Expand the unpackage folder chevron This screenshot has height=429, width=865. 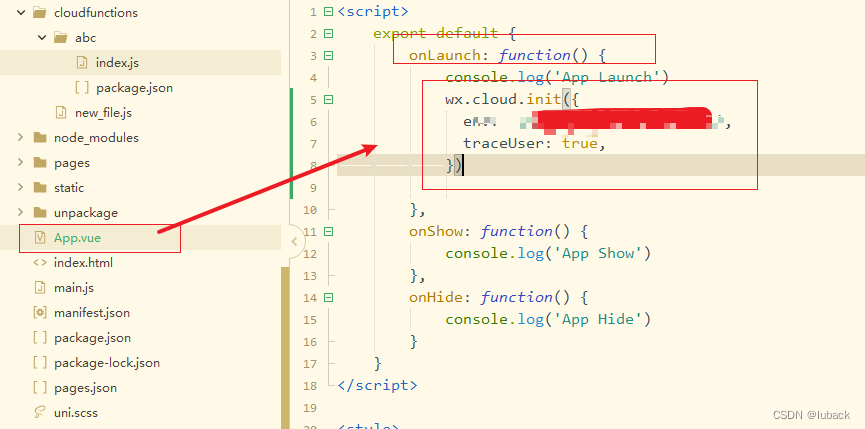pyautogui.click(x=21, y=212)
